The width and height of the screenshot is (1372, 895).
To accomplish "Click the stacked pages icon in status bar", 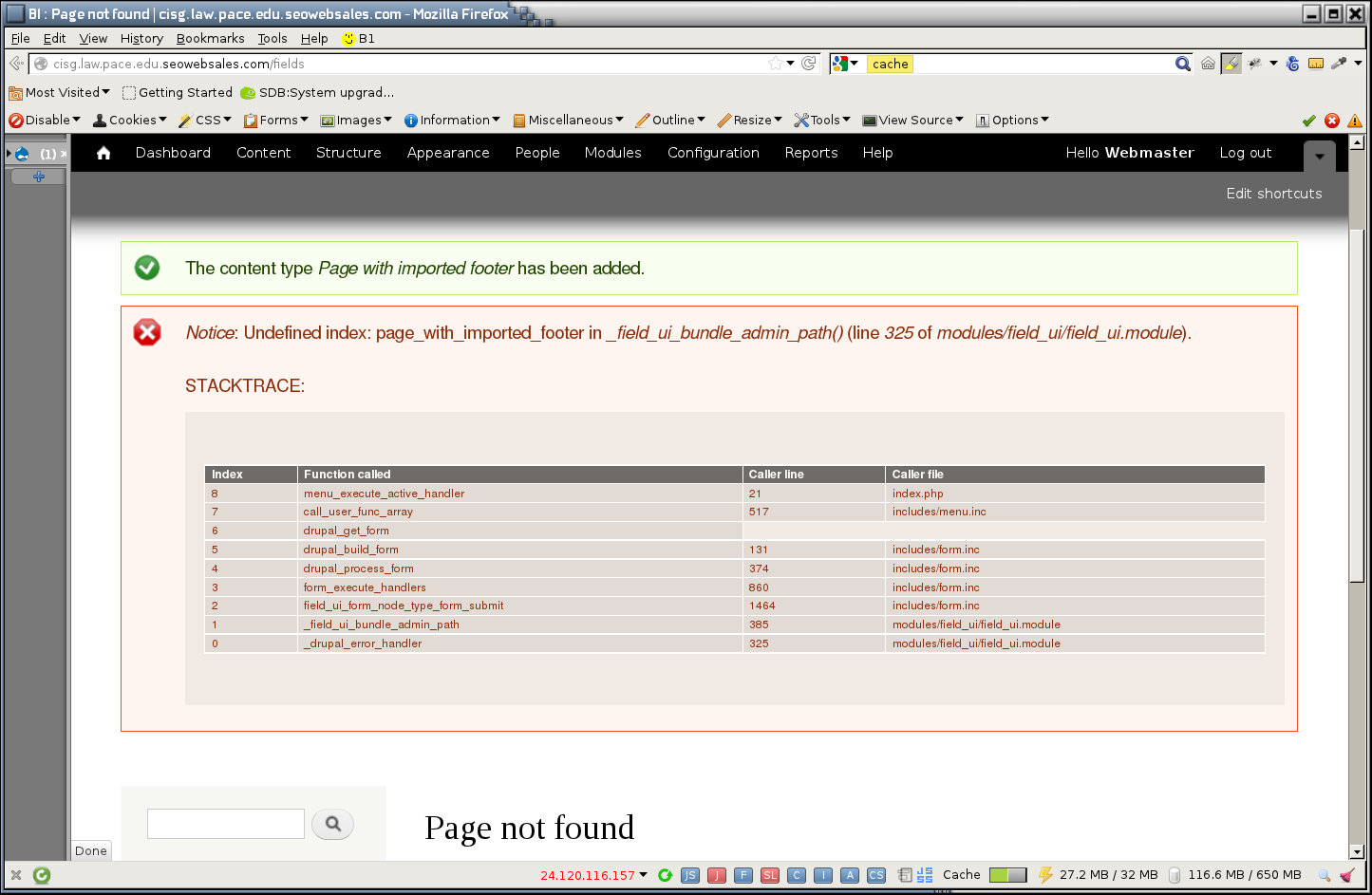I will tap(905, 875).
